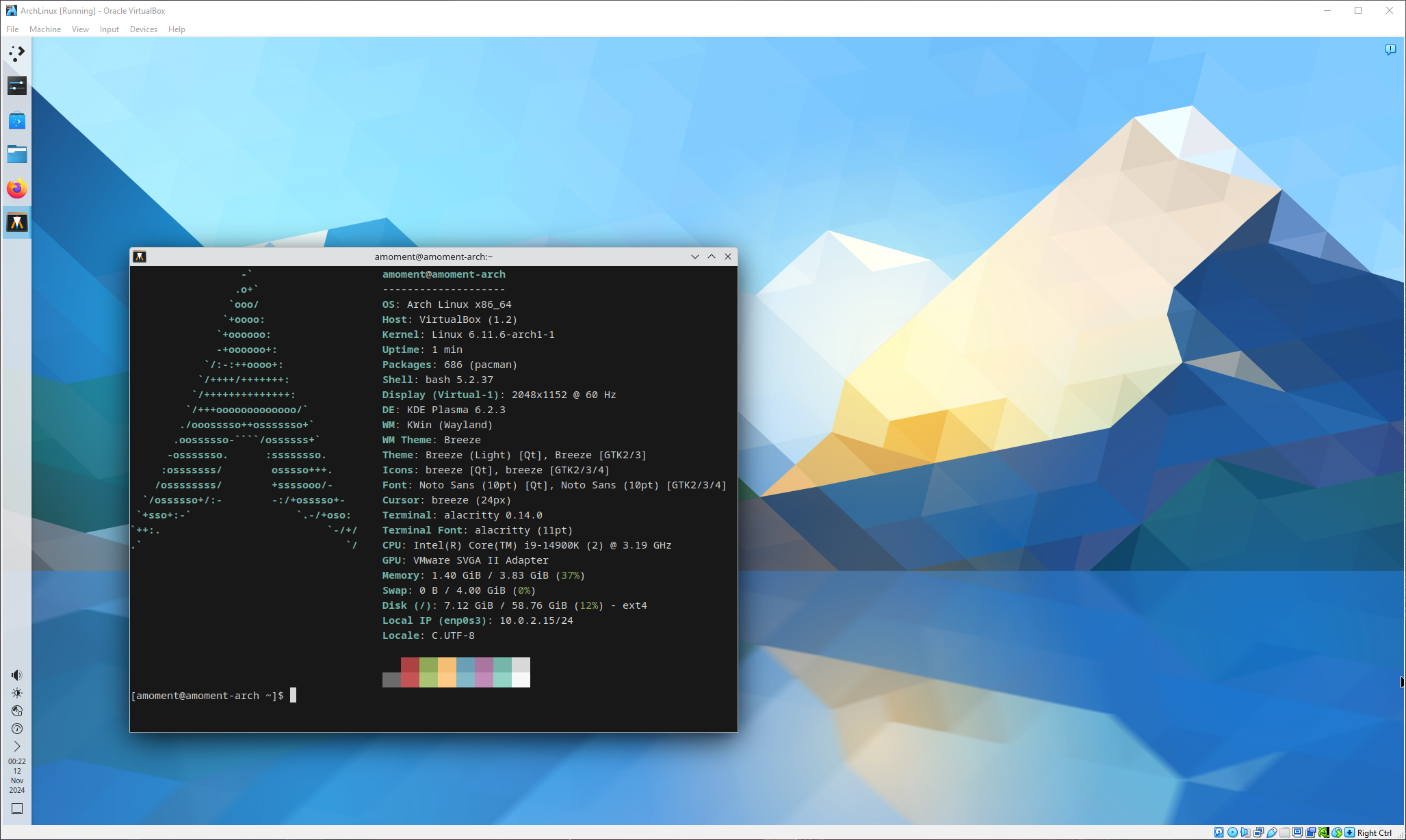Click the Alacritty task manager icon
1406x840 pixels.
click(x=16, y=222)
